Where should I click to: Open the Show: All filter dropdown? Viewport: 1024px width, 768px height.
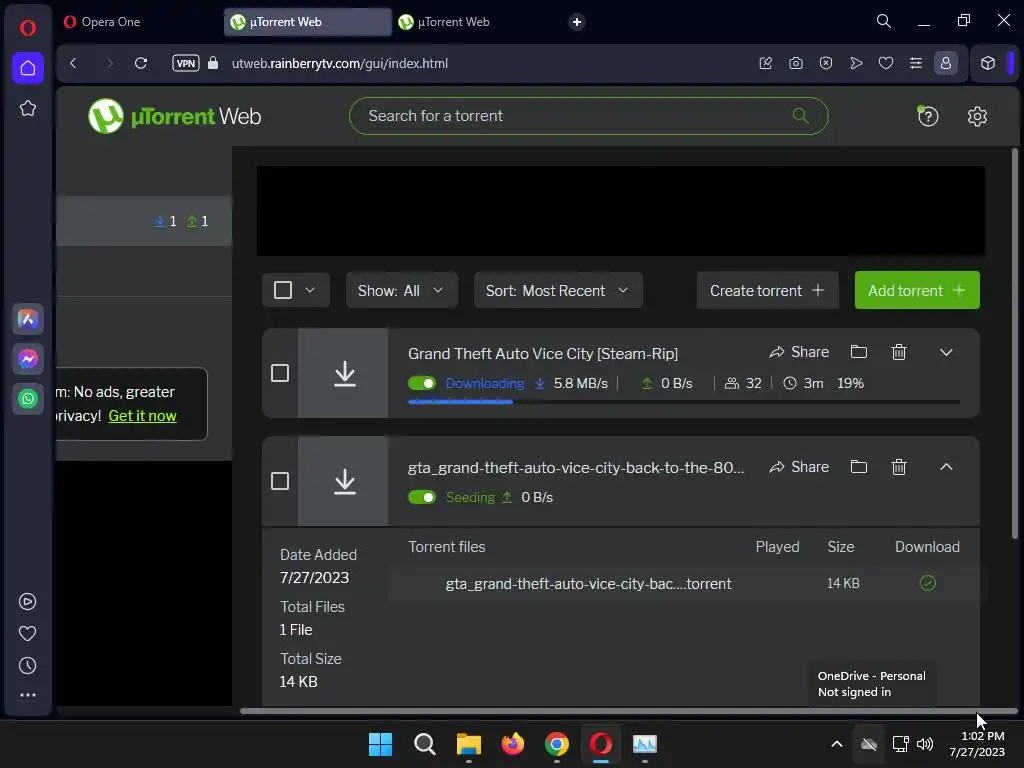tap(401, 291)
